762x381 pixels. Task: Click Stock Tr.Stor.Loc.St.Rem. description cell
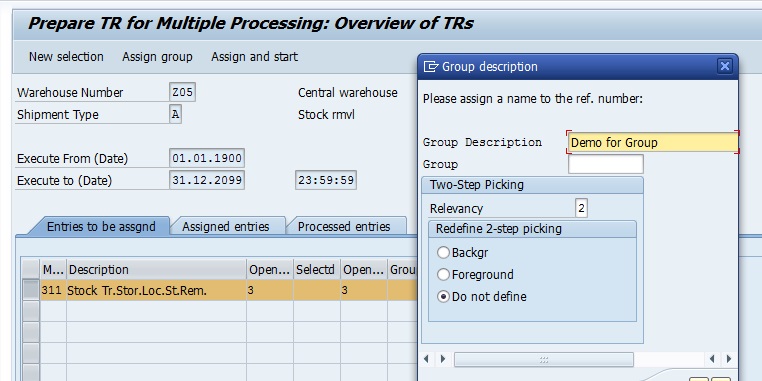coord(156,291)
